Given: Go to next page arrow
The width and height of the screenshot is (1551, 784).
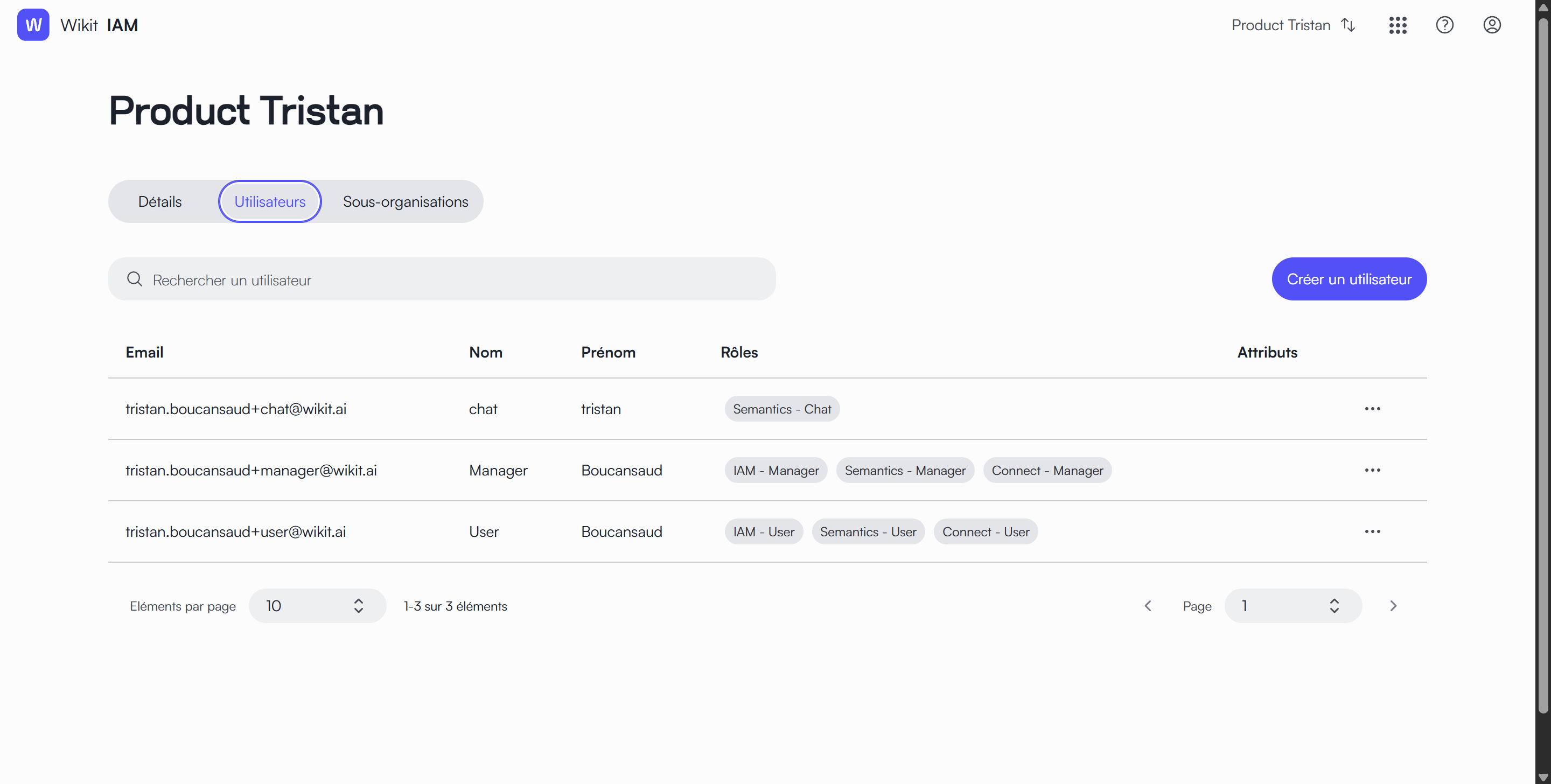Looking at the screenshot, I should [x=1393, y=606].
